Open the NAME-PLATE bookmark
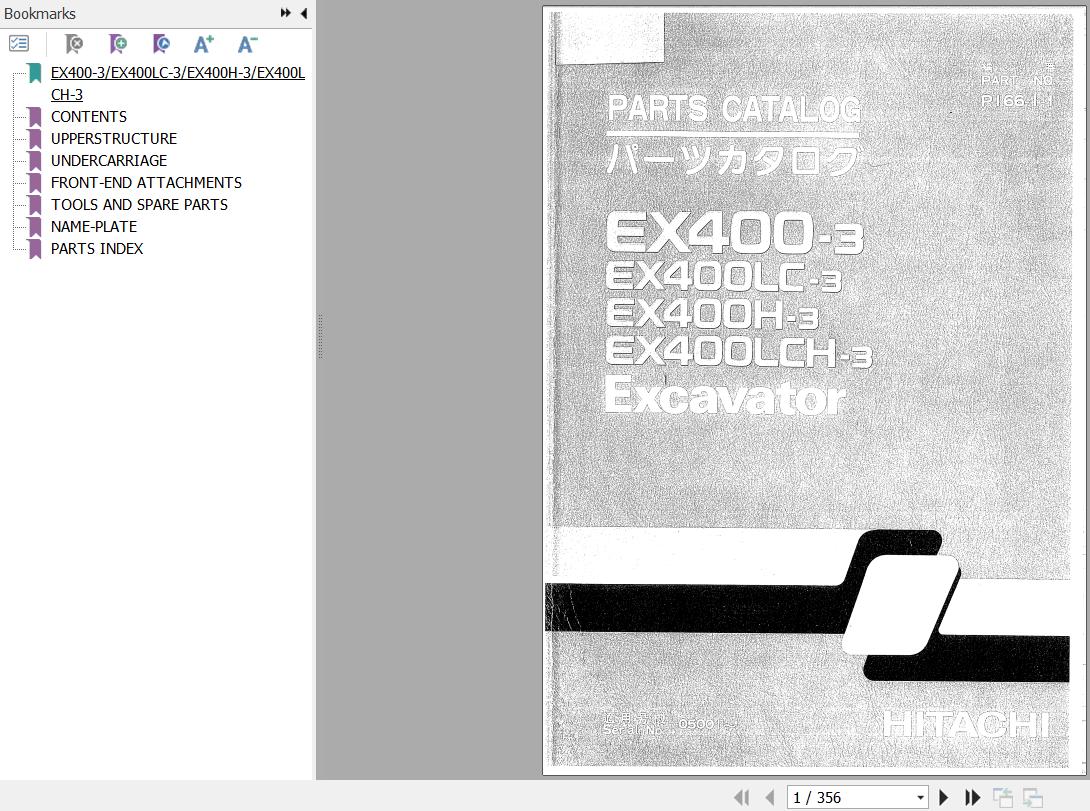This screenshot has width=1090, height=811. coord(94,227)
